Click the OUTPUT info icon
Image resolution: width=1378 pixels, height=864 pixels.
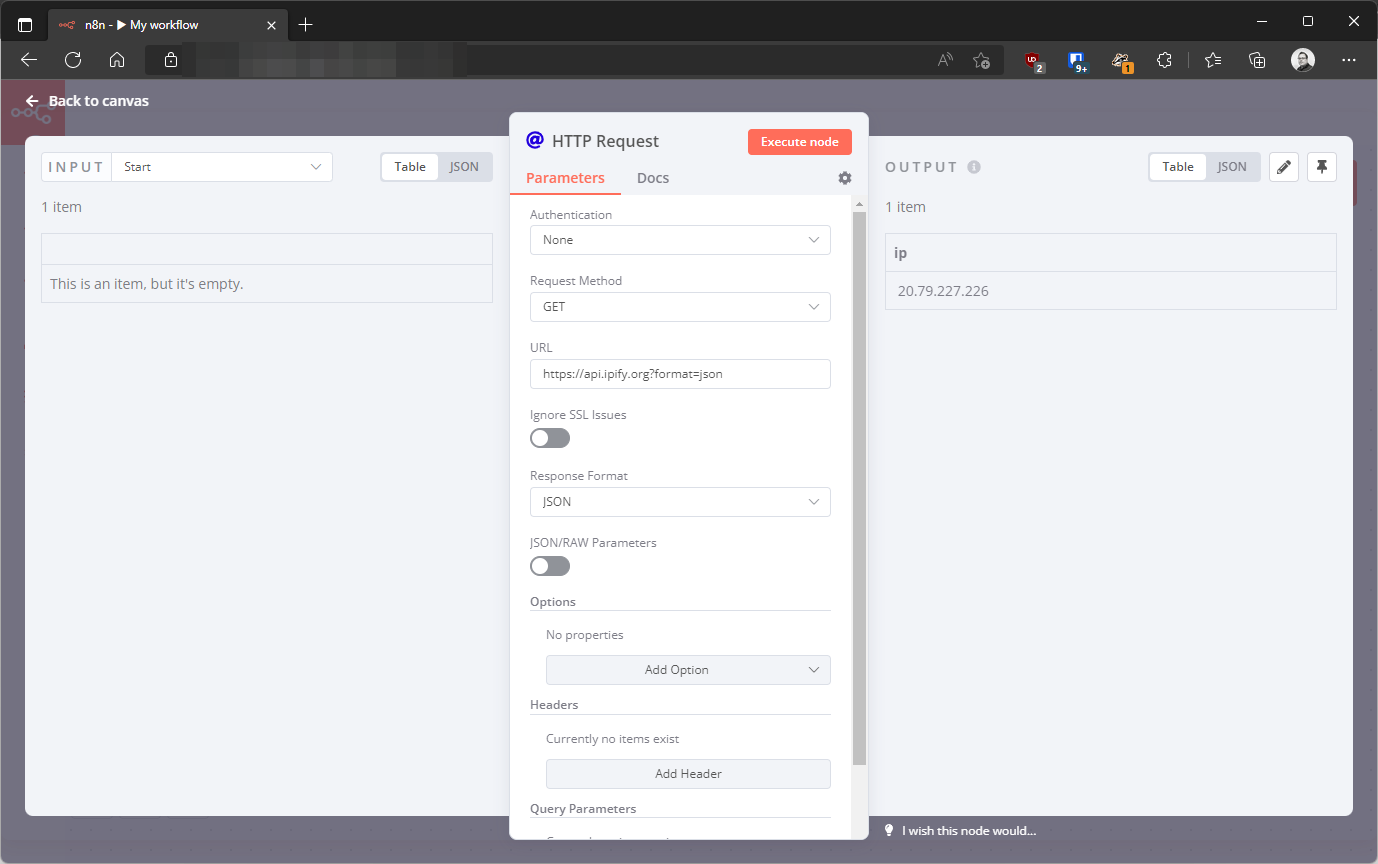point(974,167)
